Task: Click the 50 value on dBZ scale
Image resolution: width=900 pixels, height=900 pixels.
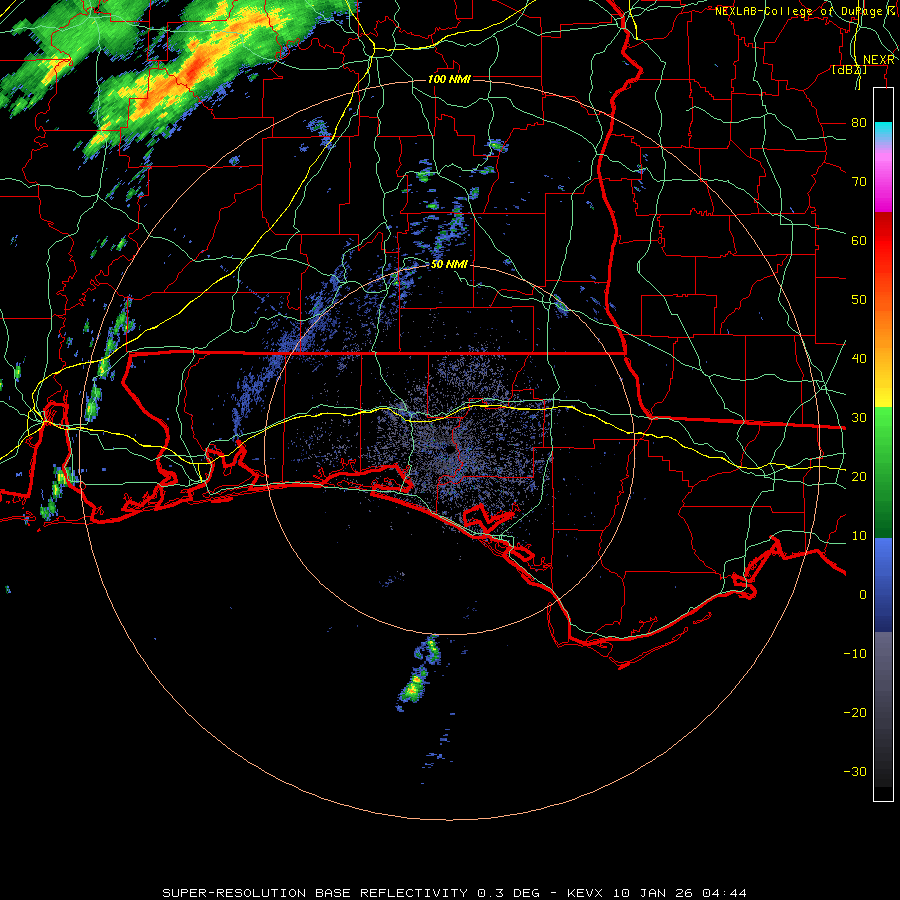Action: [859, 300]
